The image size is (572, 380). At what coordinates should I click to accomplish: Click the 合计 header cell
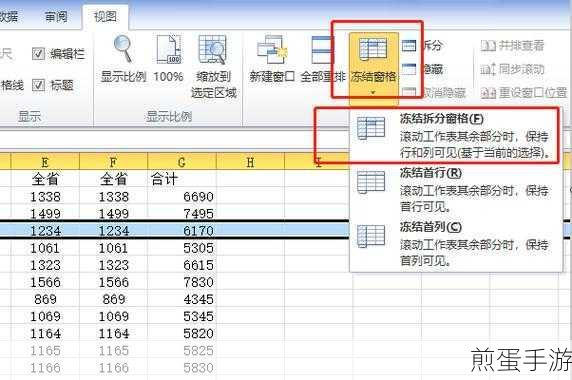pos(182,179)
